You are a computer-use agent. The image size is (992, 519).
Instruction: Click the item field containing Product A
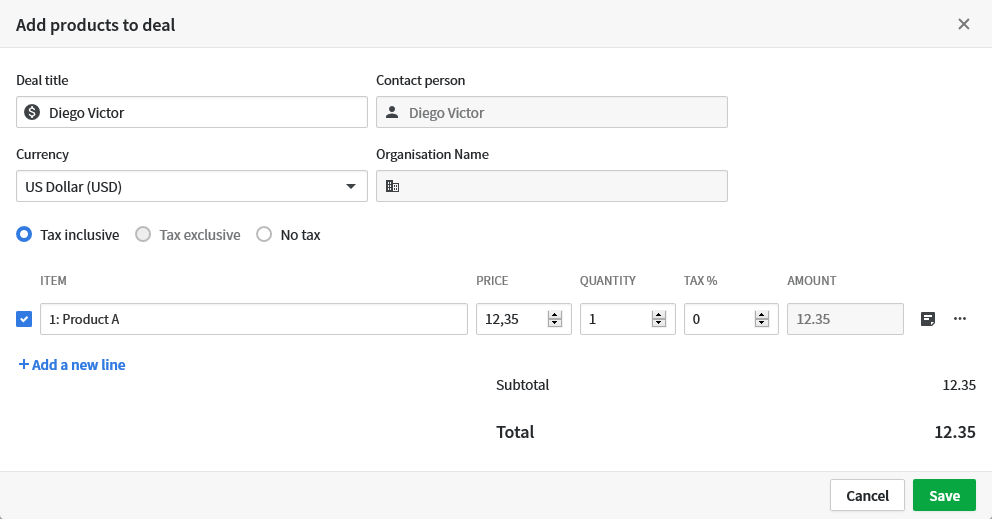click(x=254, y=319)
